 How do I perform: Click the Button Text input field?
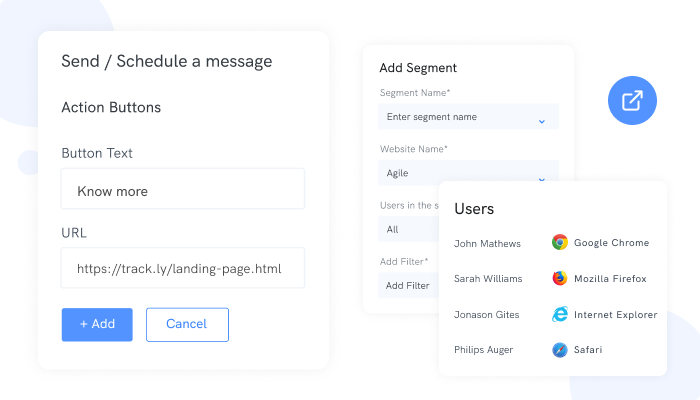tap(181, 190)
